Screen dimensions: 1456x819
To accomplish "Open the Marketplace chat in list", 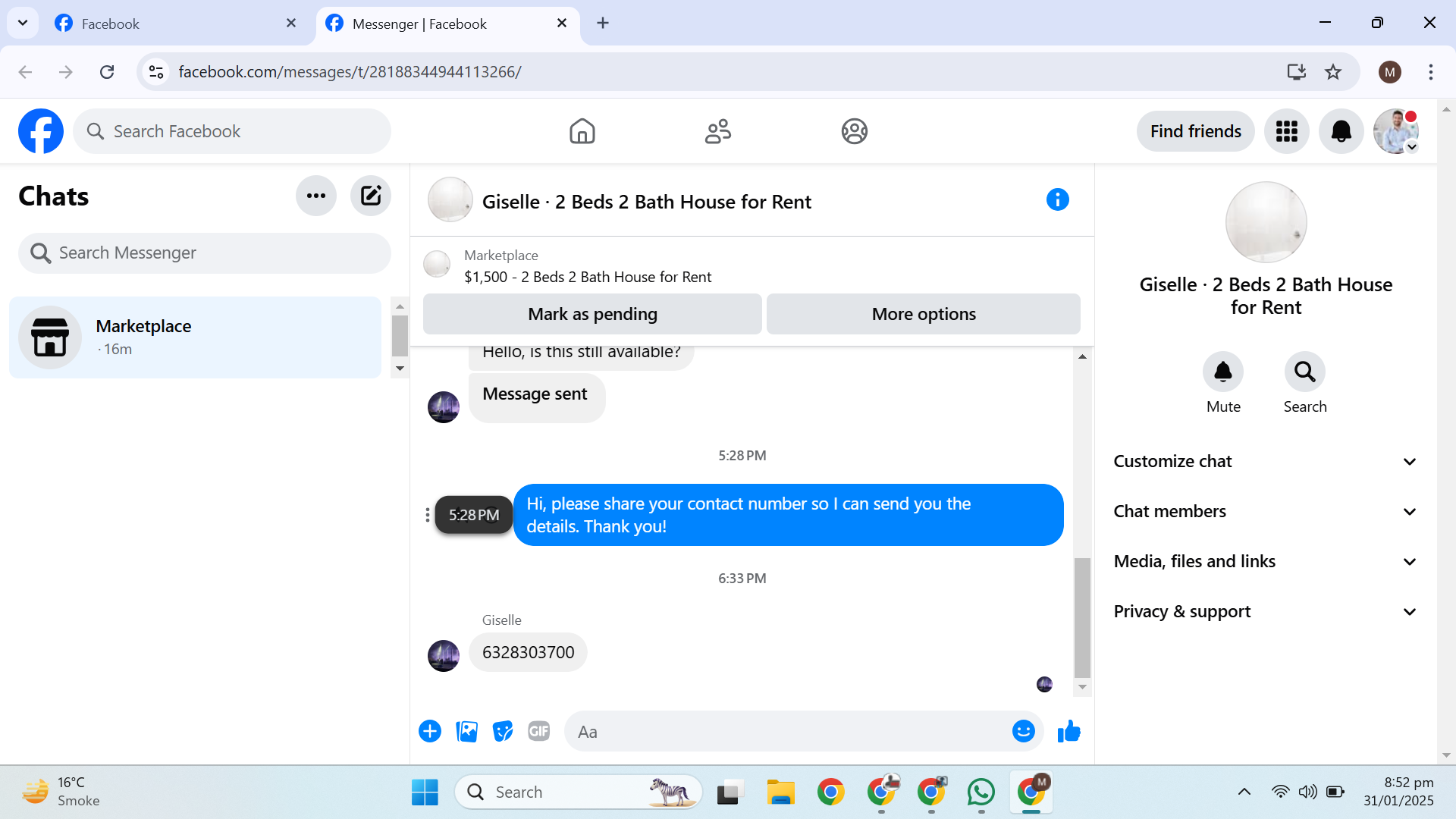I will [x=195, y=337].
